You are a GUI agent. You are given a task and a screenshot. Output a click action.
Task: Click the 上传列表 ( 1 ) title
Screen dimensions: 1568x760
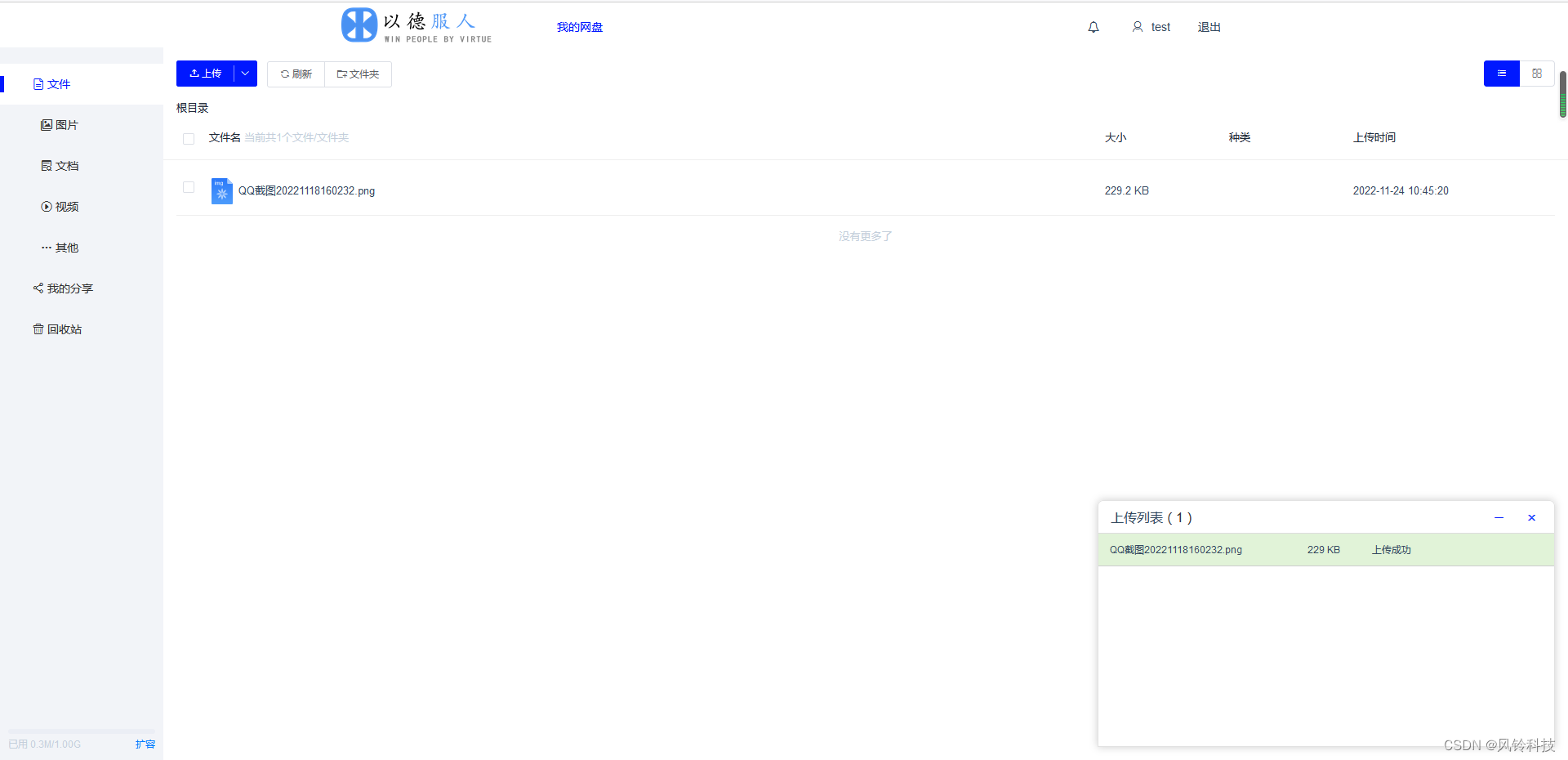point(1151,517)
